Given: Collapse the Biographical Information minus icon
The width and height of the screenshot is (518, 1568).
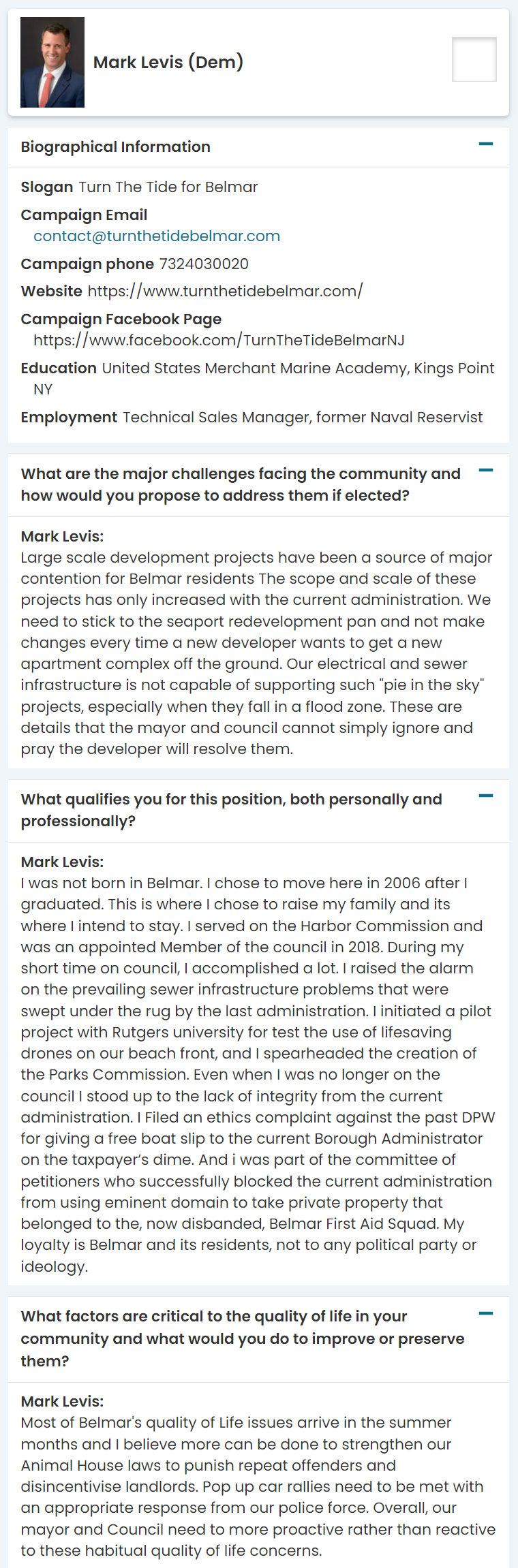Looking at the screenshot, I should pos(485,144).
